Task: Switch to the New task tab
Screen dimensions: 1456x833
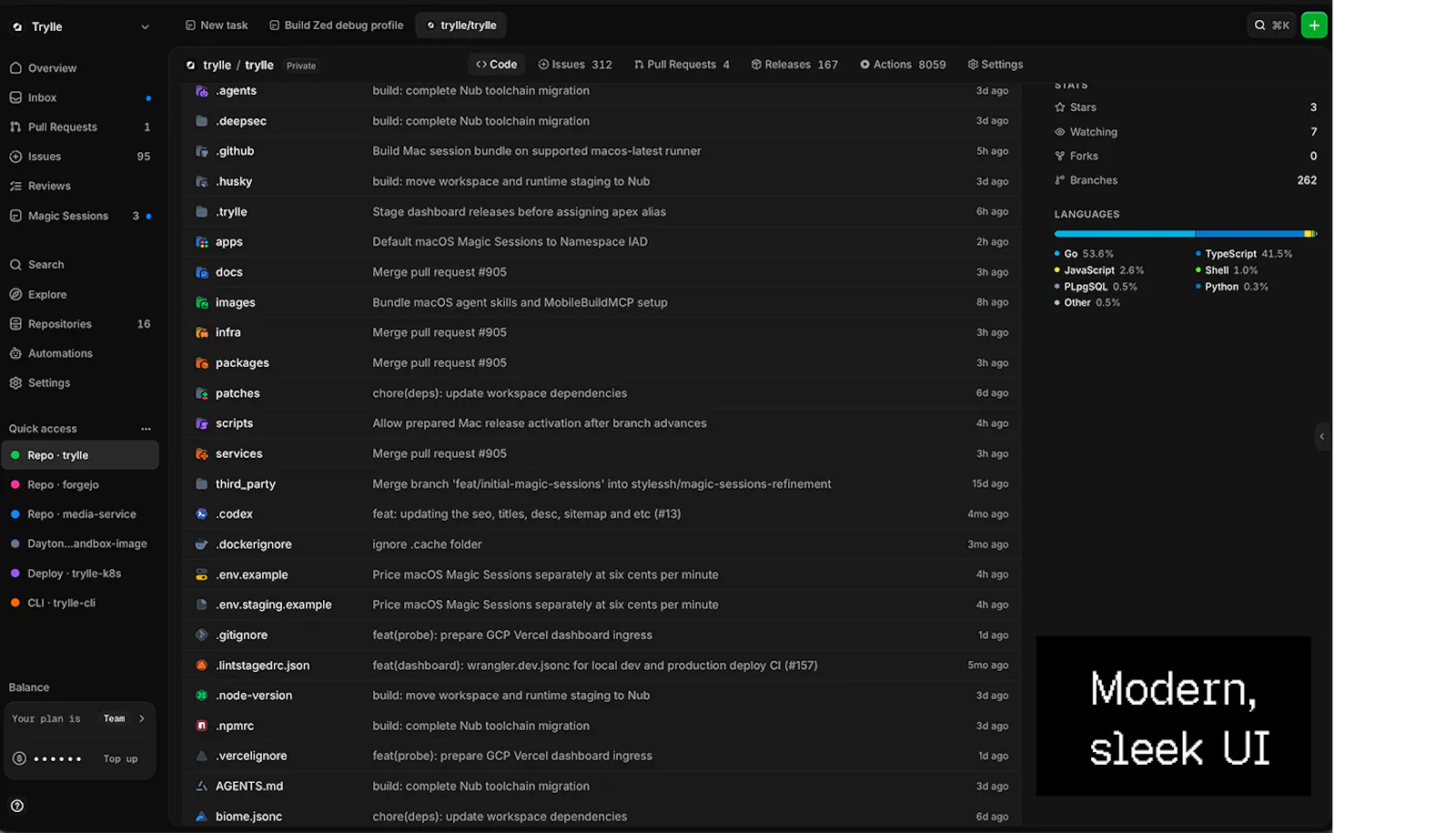Action: click(217, 25)
